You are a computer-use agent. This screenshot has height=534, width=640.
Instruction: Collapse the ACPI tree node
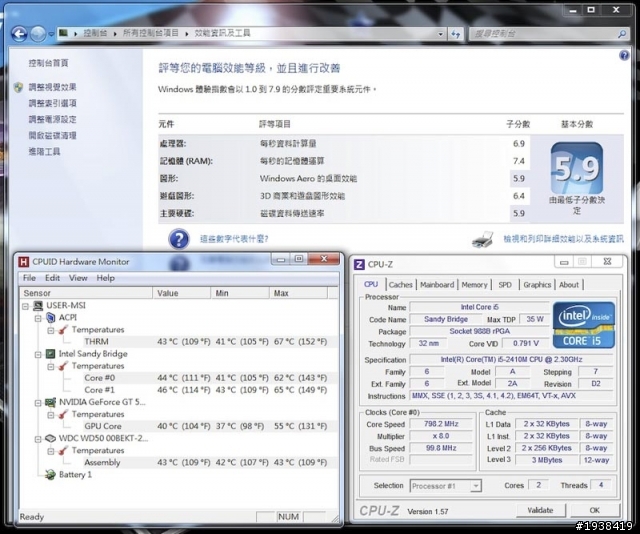[38, 318]
